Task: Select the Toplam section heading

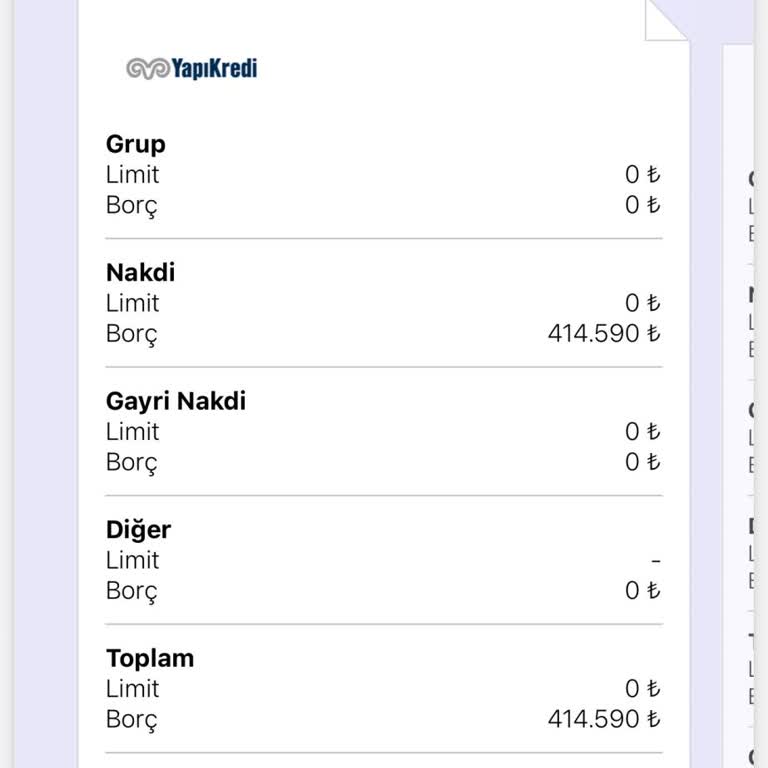Action: pyautogui.click(x=150, y=658)
